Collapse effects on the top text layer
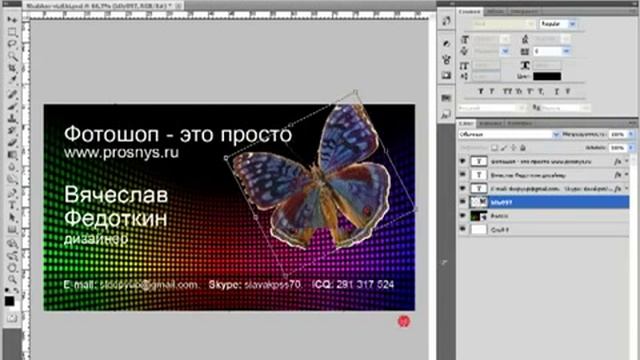Viewport: 640px width, 360px height. (x=626, y=162)
